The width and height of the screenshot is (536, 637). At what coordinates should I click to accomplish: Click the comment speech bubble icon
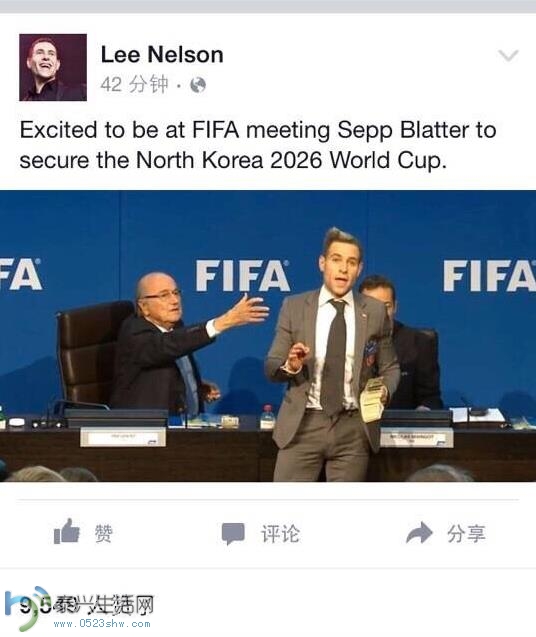pyautogui.click(x=233, y=534)
